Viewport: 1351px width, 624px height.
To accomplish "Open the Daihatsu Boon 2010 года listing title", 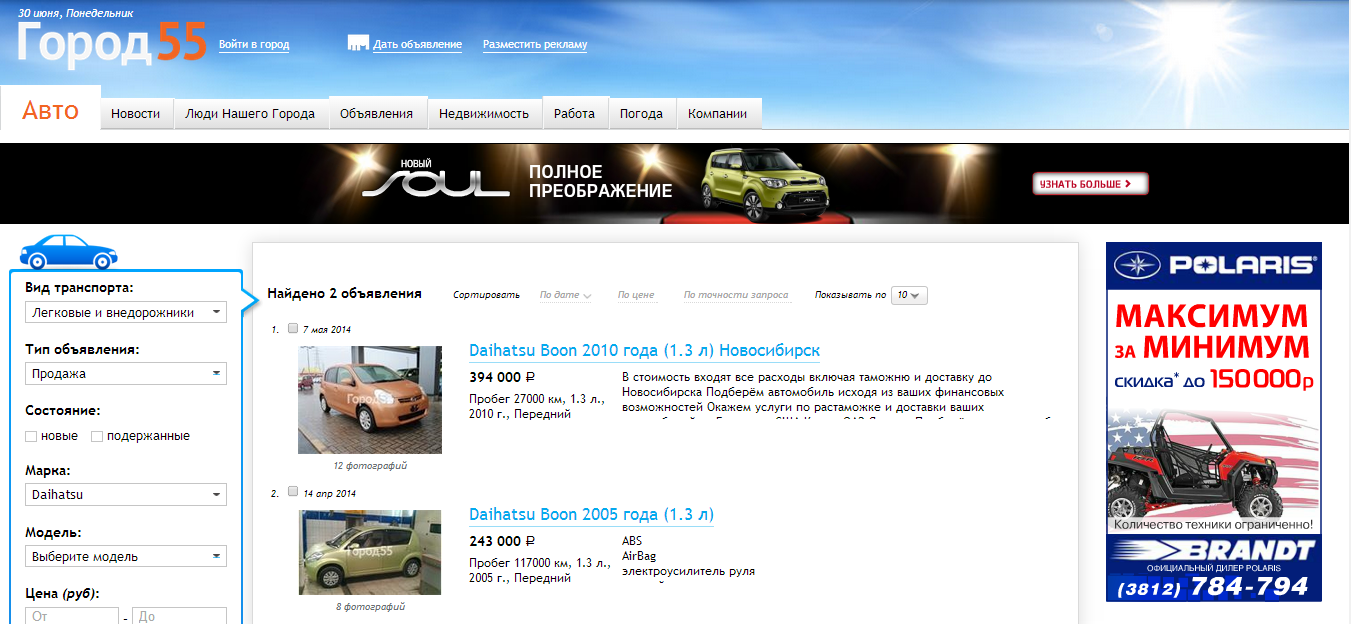I will (x=645, y=351).
